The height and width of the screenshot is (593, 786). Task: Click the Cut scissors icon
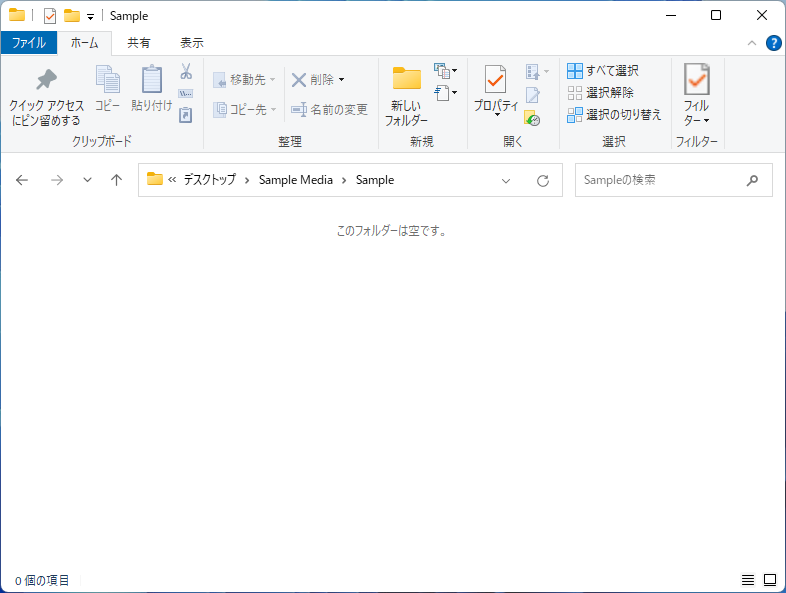click(x=186, y=71)
